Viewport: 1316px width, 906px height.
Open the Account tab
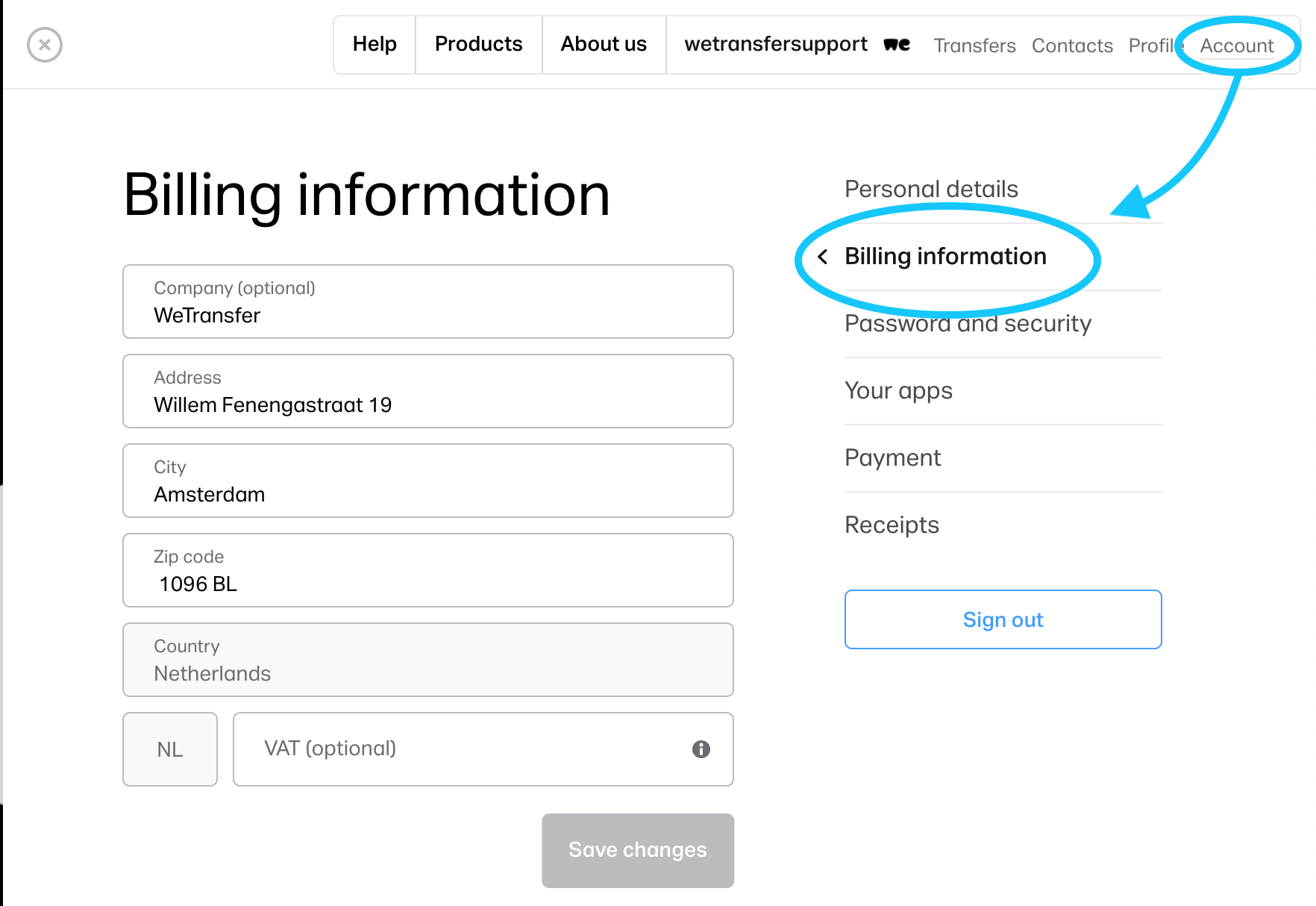tap(1236, 46)
